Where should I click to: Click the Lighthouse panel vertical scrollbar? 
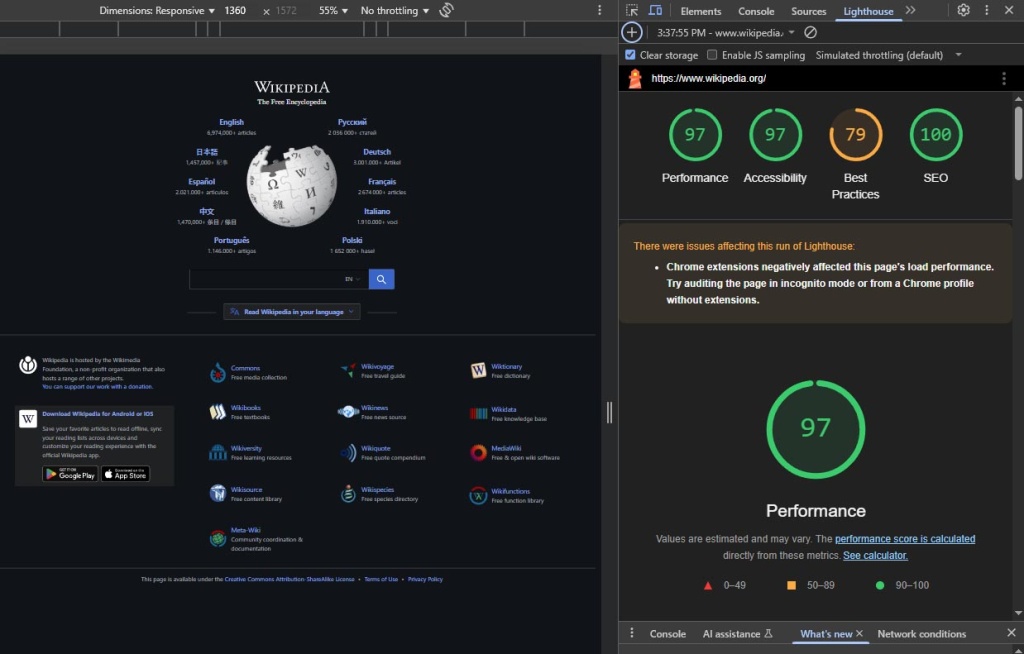click(x=1018, y=142)
